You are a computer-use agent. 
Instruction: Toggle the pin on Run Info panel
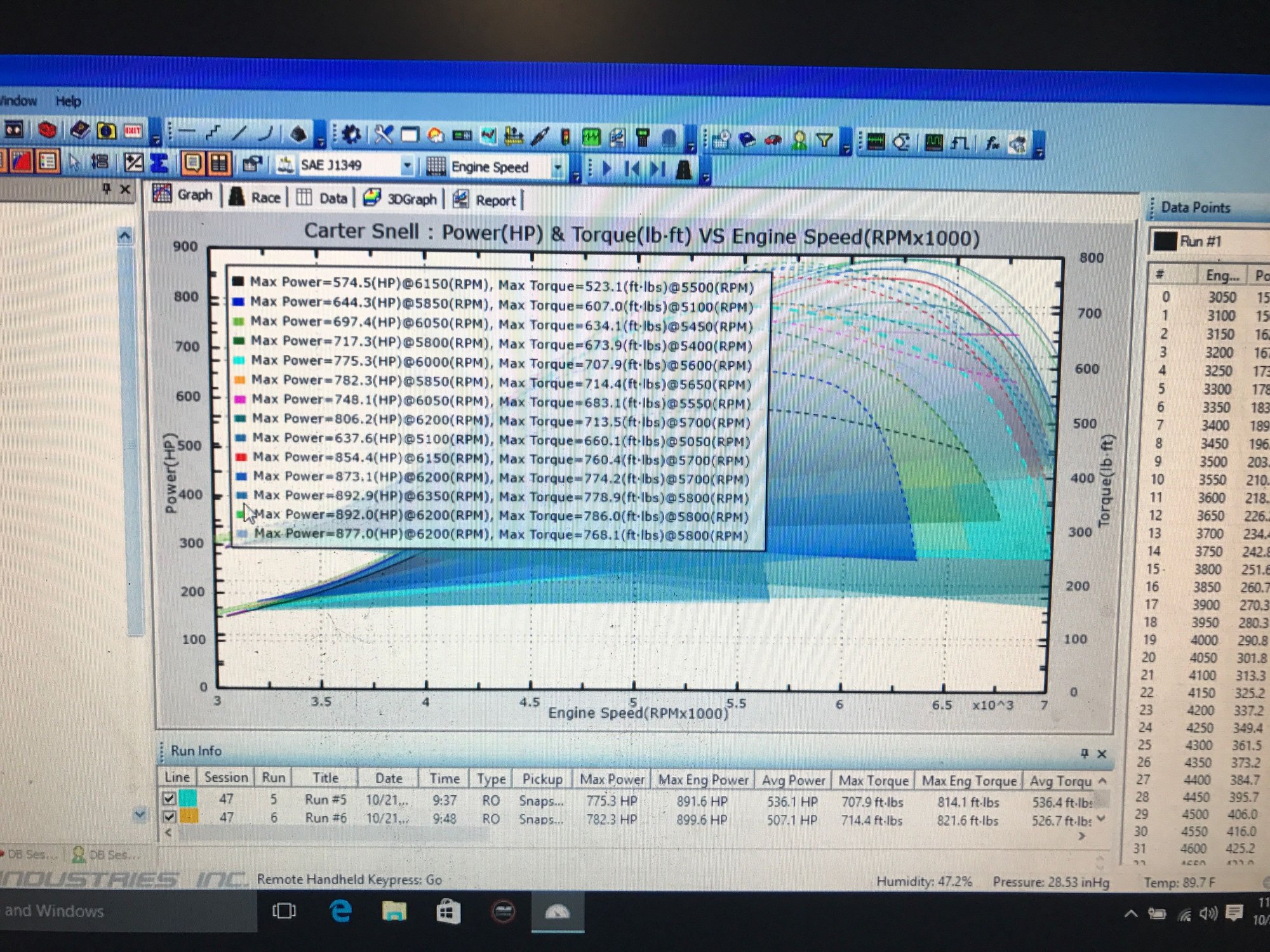[x=1084, y=753]
